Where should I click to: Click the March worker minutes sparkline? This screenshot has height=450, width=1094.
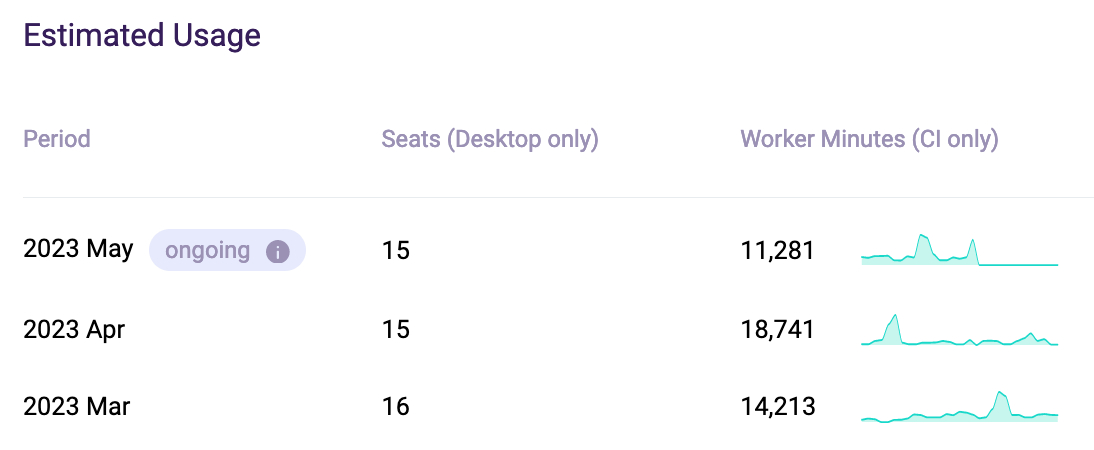[x=959, y=408]
